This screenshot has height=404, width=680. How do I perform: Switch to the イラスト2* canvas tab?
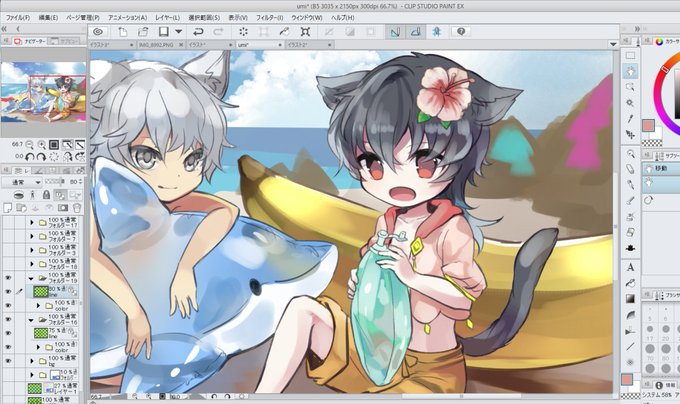point(310,45)
